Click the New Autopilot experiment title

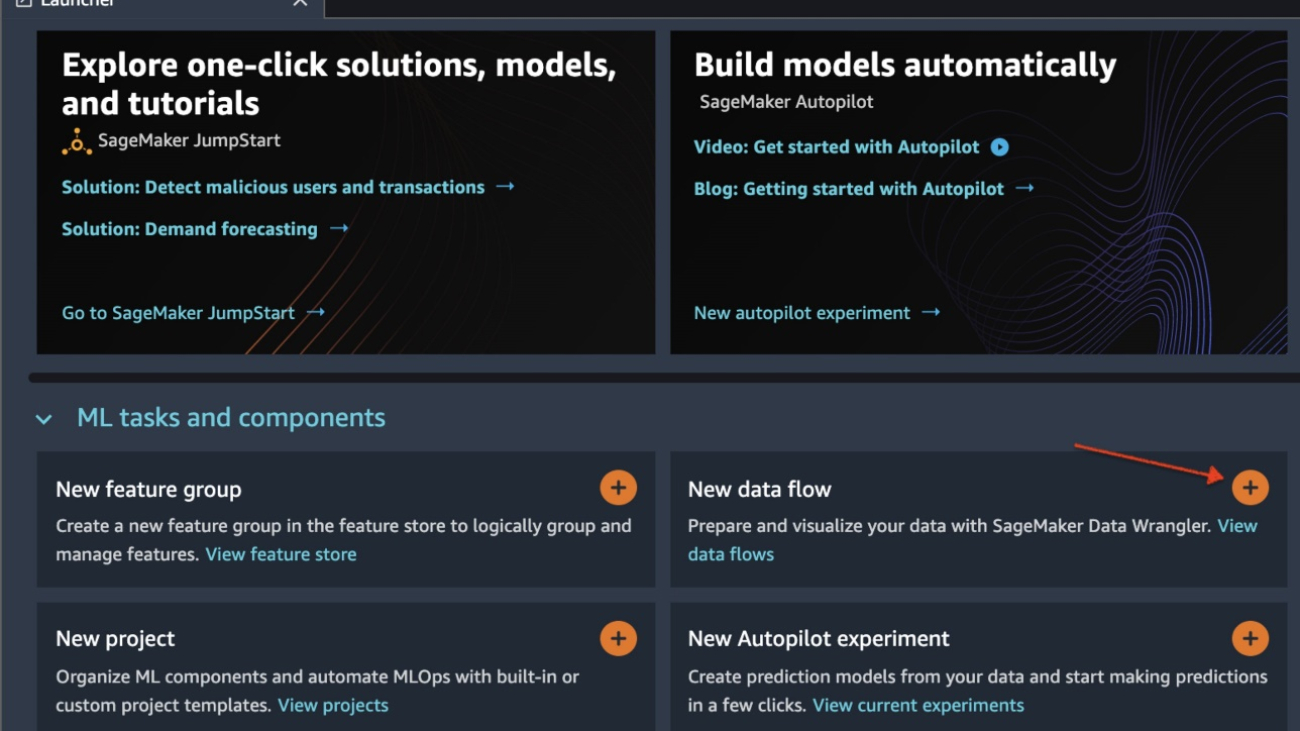[x=819, y=638]
